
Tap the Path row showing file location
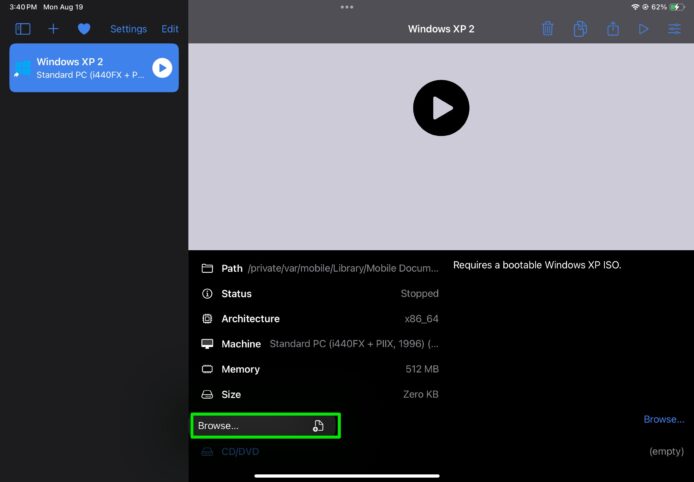pyautogui.click(x=320, y=268)
